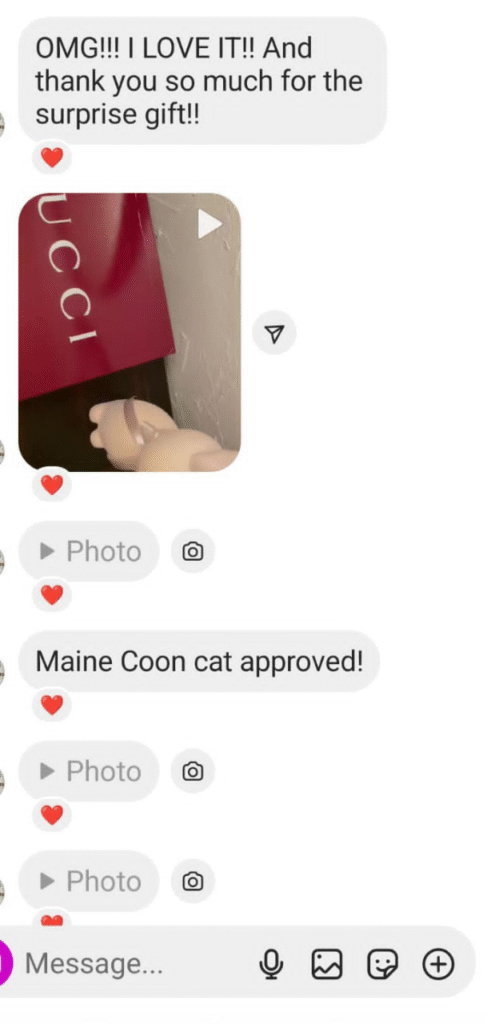The height and width of the screenshot is (1024, 487).
Task: Tap the microphone voice message icon
Action: pyautogui.click(x=271, y=964)
